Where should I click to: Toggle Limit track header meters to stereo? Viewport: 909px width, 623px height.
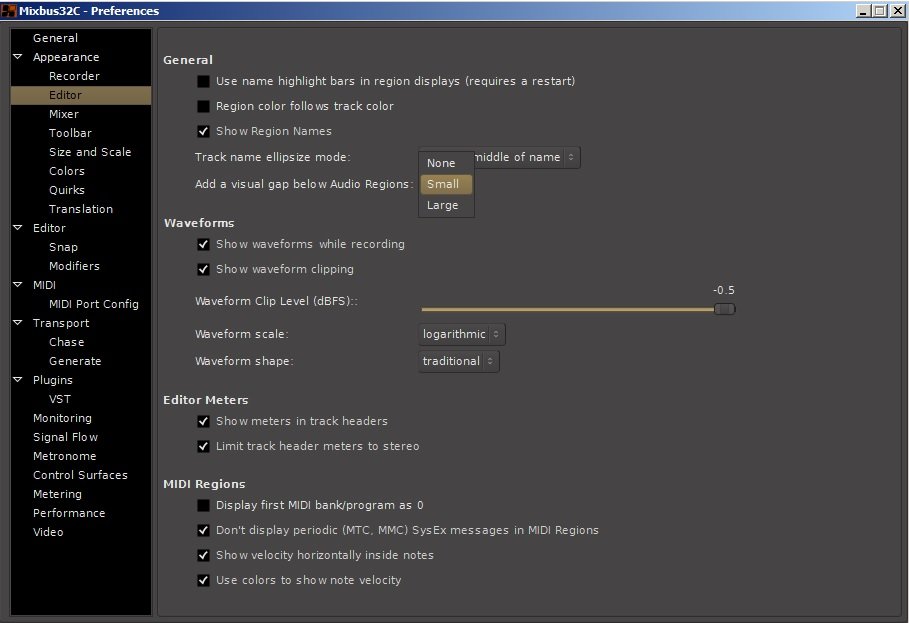click(203, 446)
